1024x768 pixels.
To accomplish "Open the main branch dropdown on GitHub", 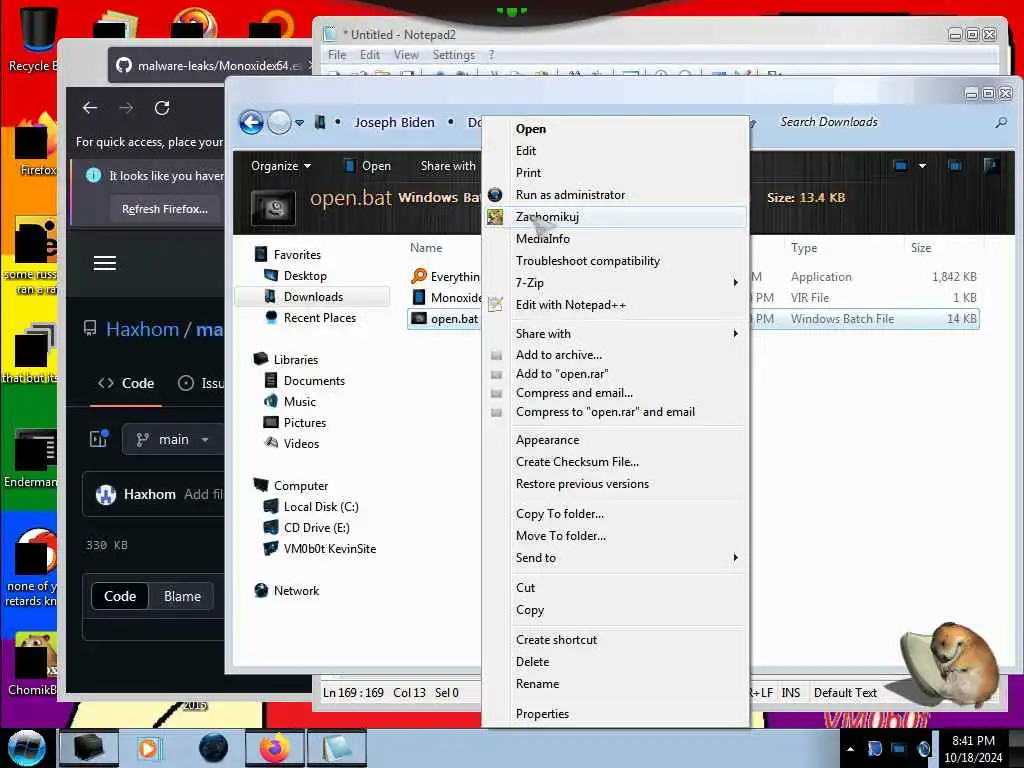I will pos(174,440).
